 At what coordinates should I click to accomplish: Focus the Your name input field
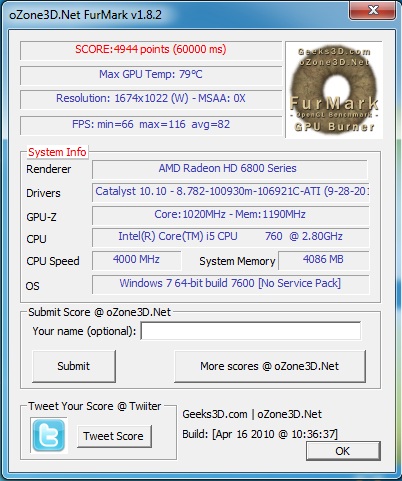[251, 331]
